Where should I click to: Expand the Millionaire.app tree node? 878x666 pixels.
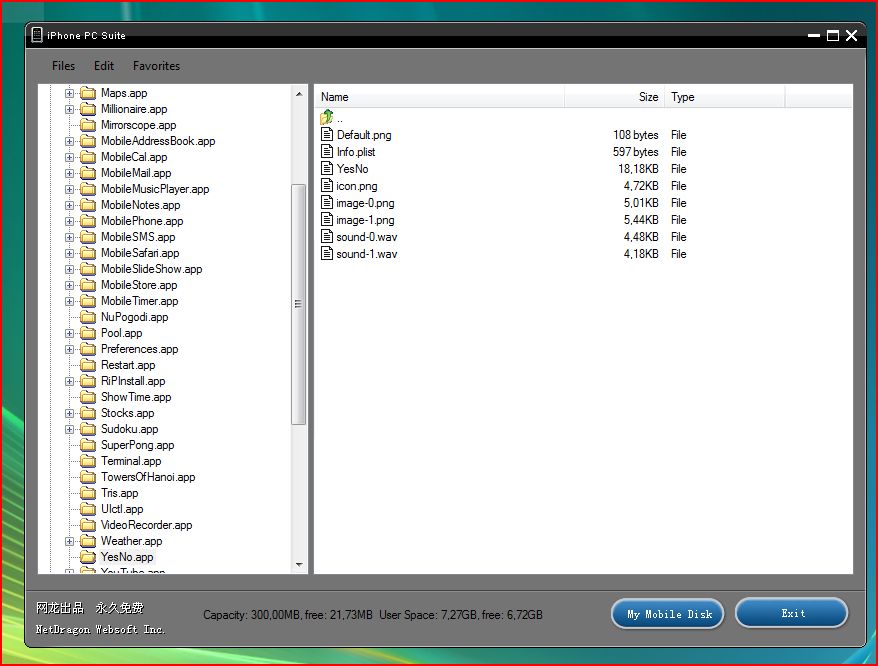tap(69, 109)
